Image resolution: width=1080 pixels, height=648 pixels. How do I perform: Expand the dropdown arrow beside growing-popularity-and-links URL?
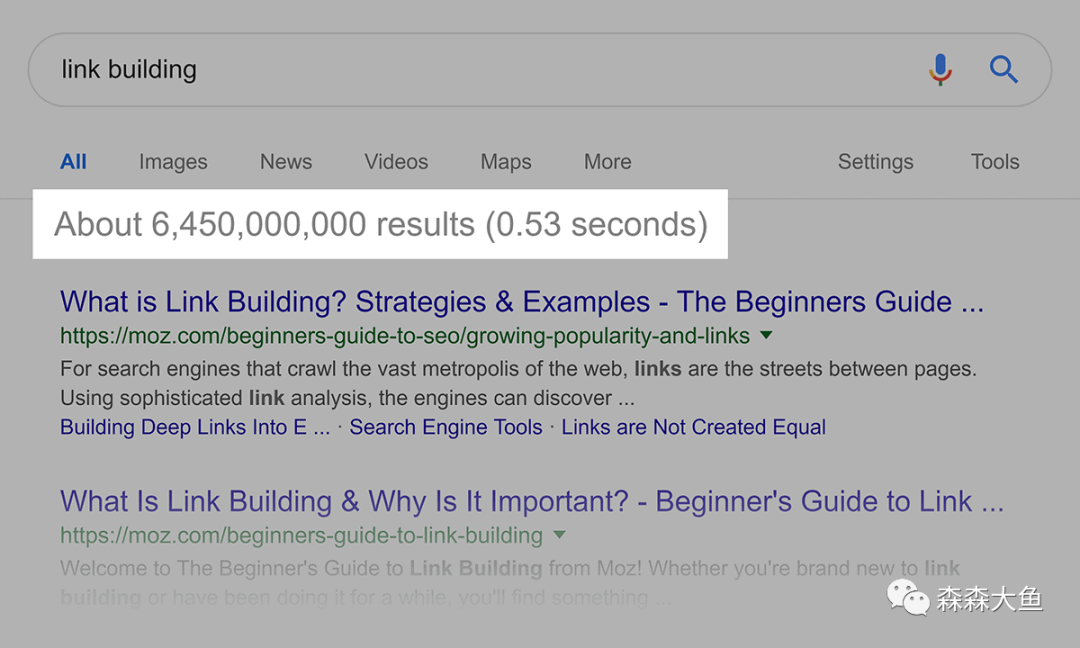pyautogui.click(x=766, y=335)
